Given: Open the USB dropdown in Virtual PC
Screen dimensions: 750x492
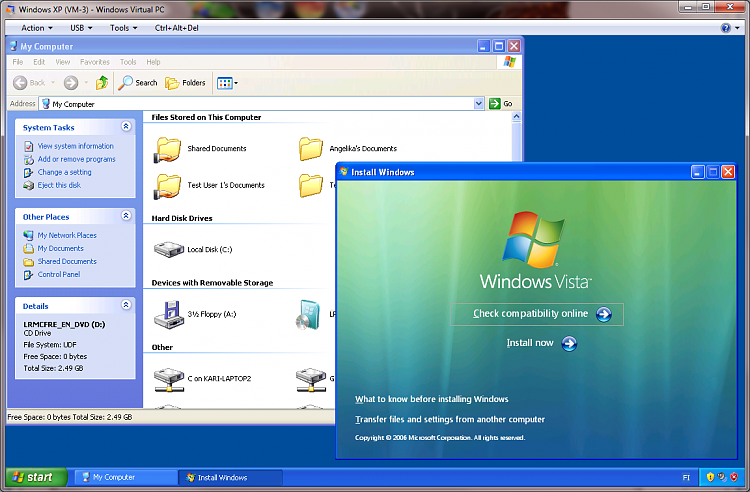Looking at the screenshot, I should point(81,28).
